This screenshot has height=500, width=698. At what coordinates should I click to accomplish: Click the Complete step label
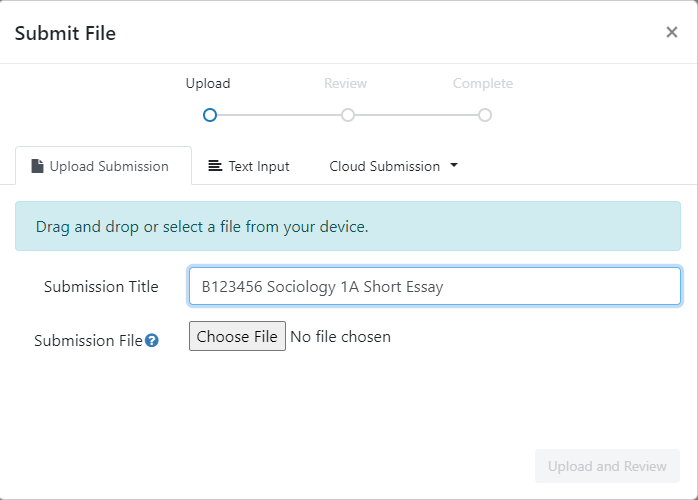pos(482,84)
